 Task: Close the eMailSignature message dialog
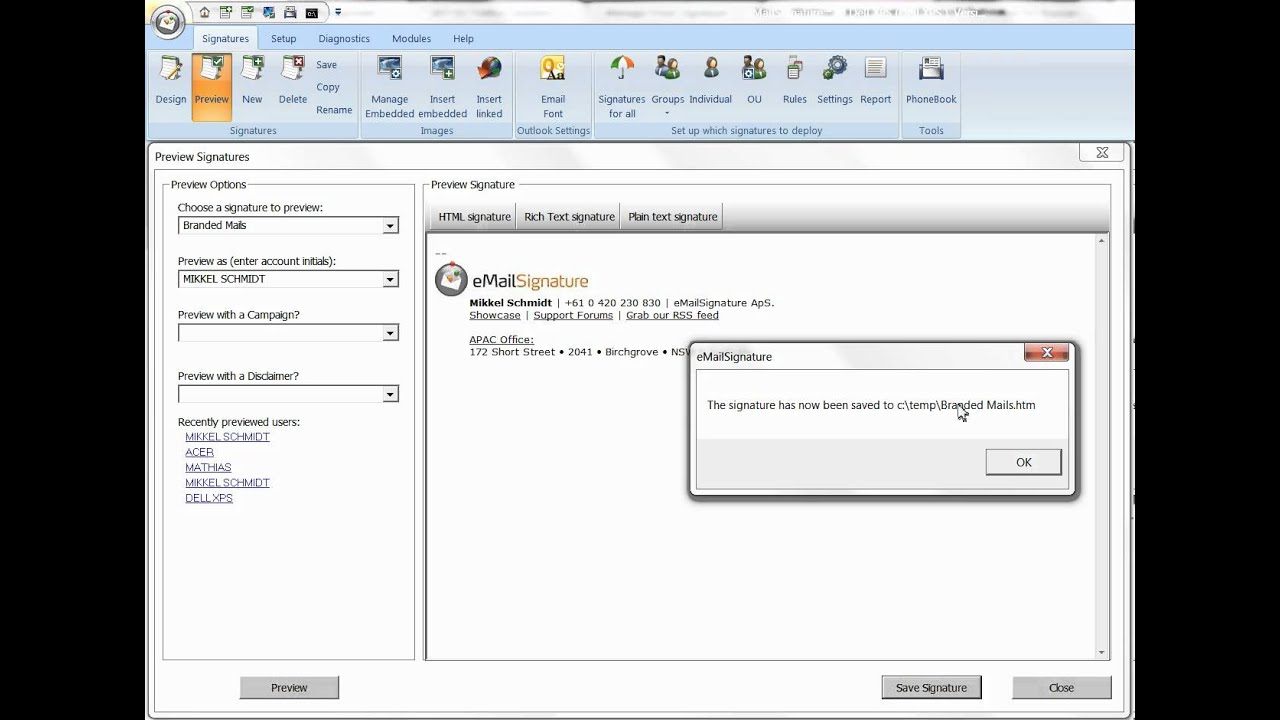(1047, 352)
